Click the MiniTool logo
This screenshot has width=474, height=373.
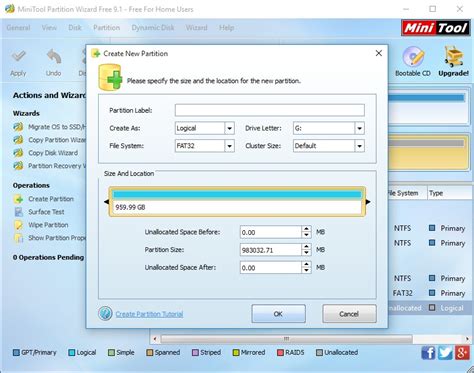click(x=435, y=28)
